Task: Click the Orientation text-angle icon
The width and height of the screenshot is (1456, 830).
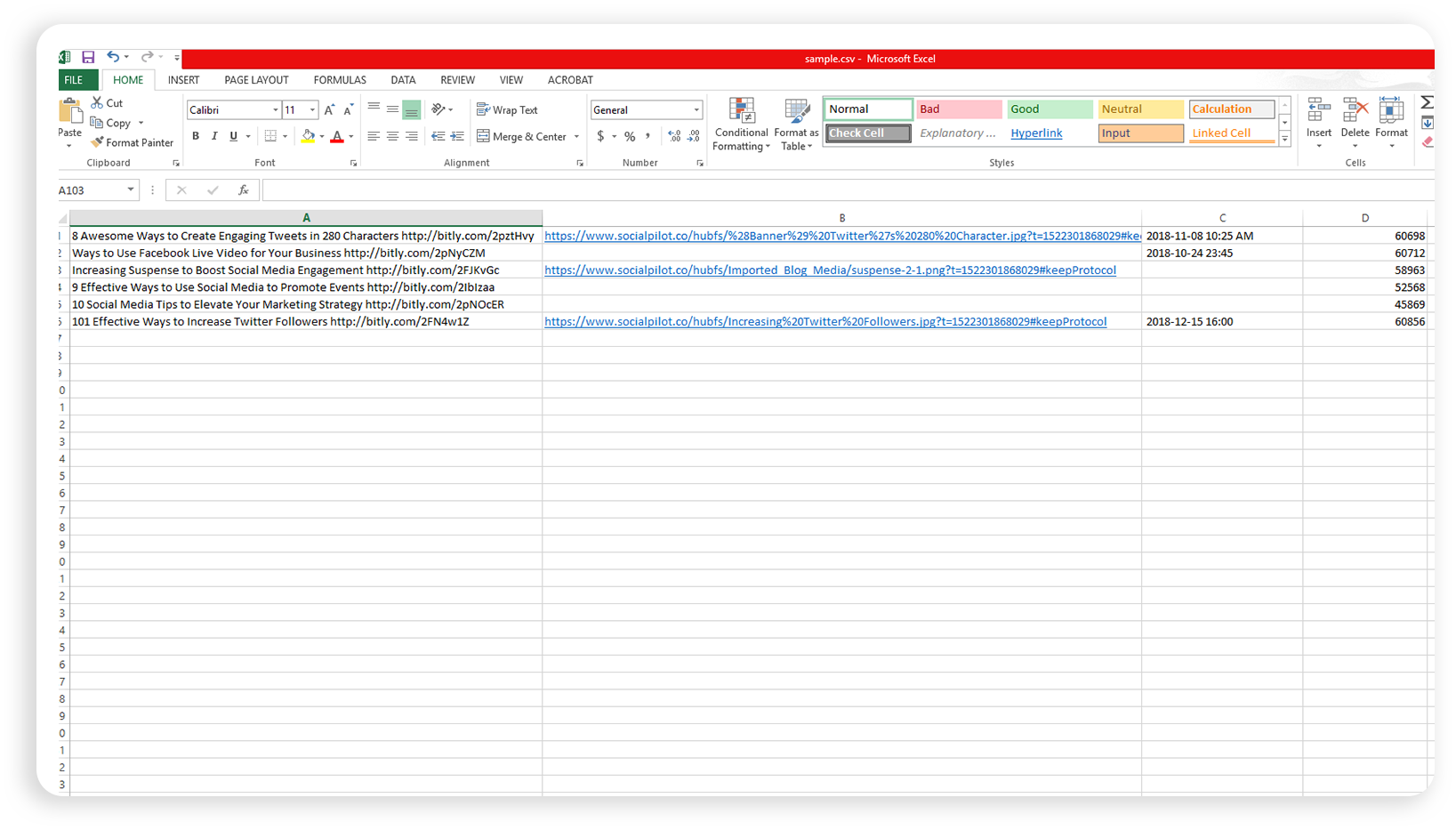Action: point(438,109)
